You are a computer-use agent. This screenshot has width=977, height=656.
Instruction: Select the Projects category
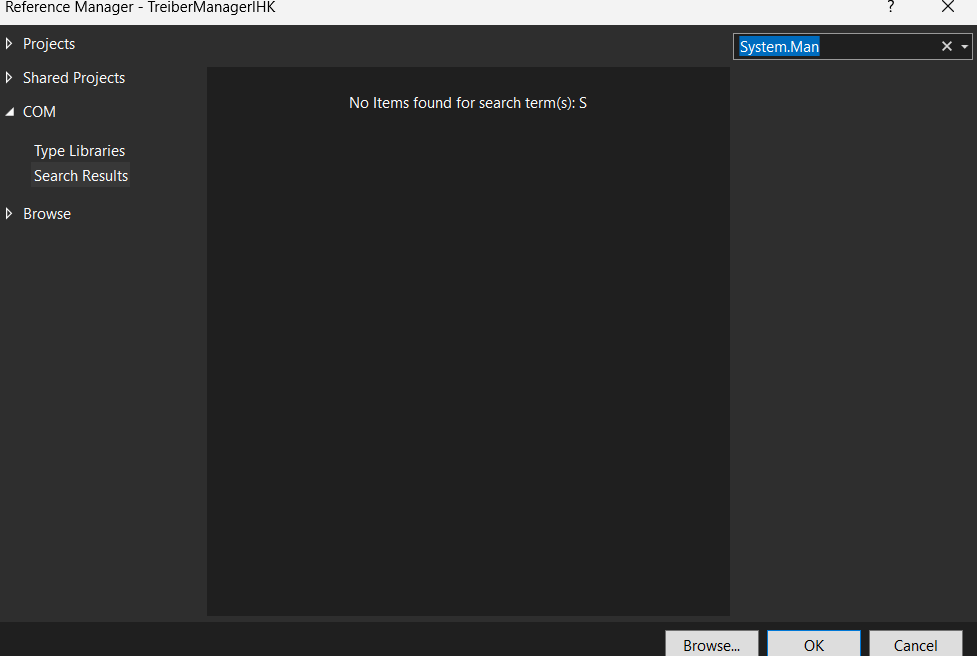coord(49,44)
